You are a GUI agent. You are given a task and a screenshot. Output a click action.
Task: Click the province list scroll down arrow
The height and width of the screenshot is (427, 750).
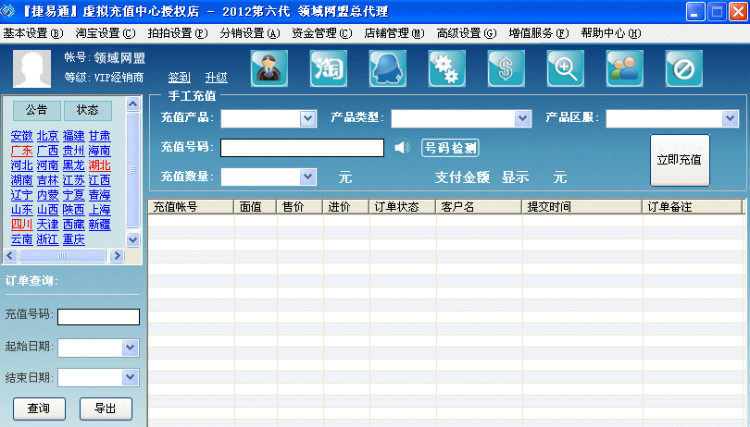pyautogui.click(x=133, y=240)
